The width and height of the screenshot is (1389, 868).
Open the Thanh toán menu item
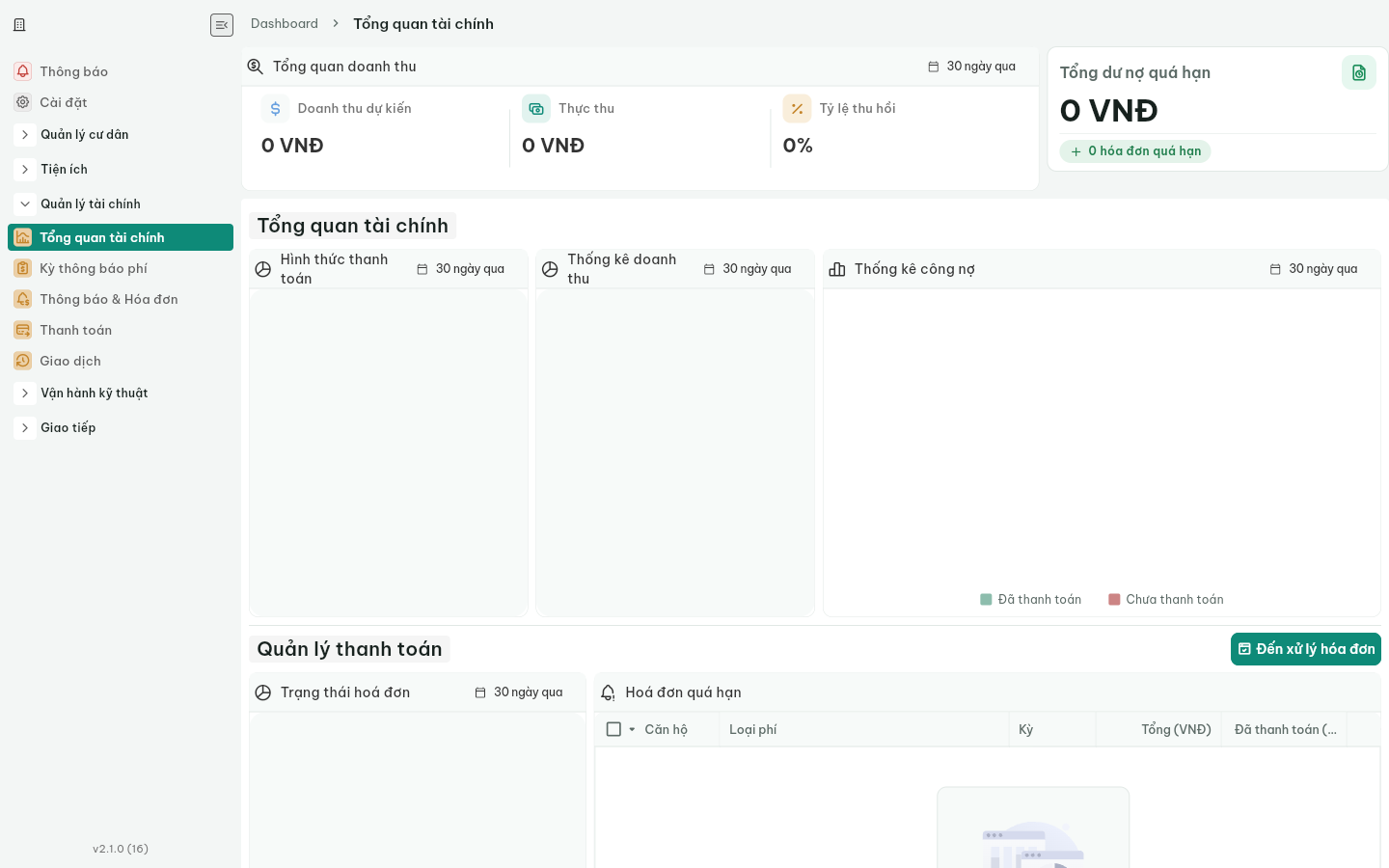pyautogui.click(x=121, y=330)
